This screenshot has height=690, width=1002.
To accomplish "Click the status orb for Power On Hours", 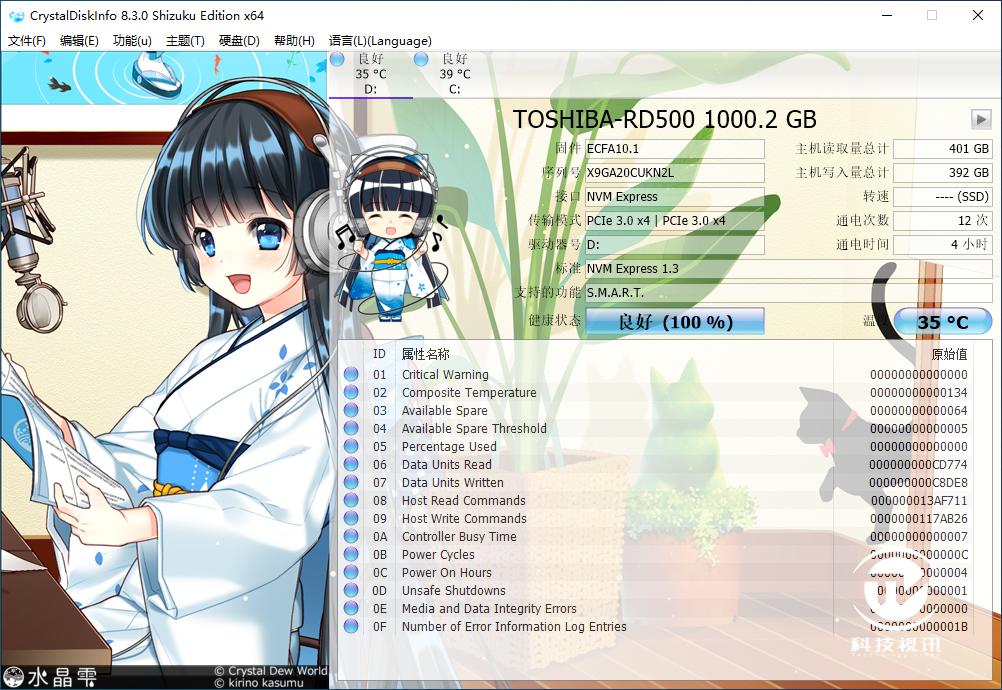I will 351,572.
